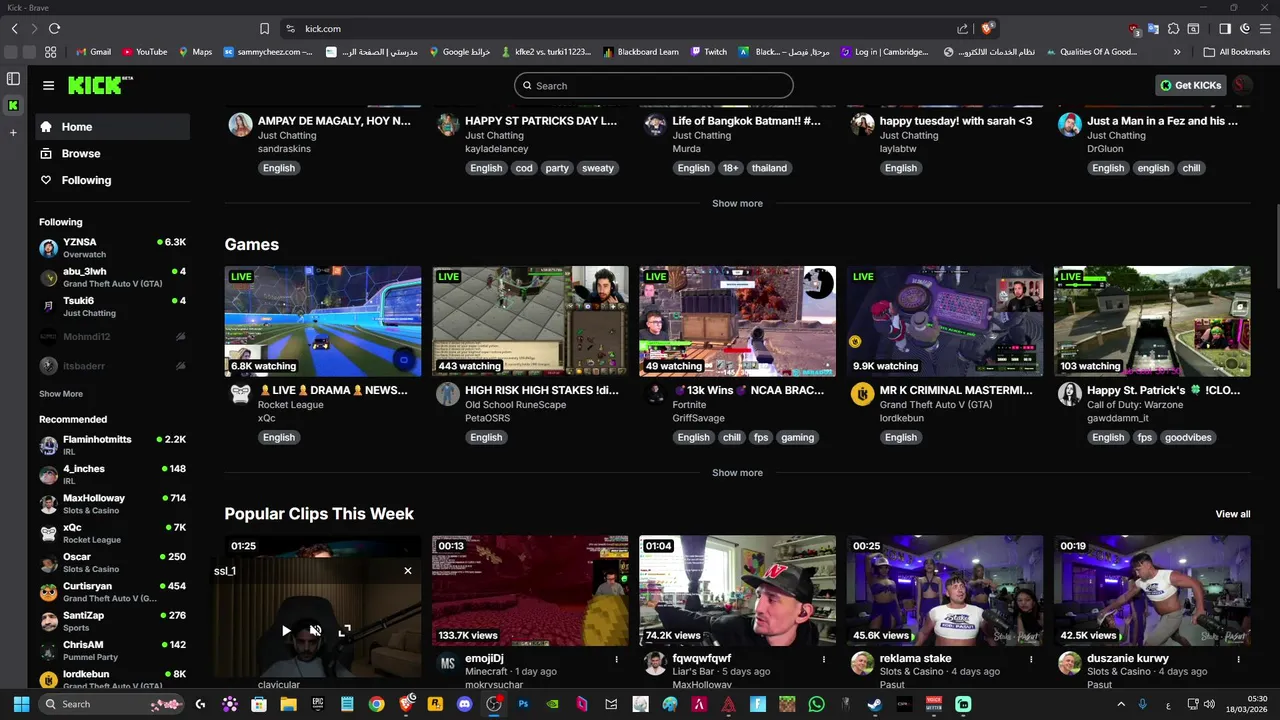Expand ssl_1 mini player to fullscreen
This screenshot has height=720, width=1280.
pos(344,631)
